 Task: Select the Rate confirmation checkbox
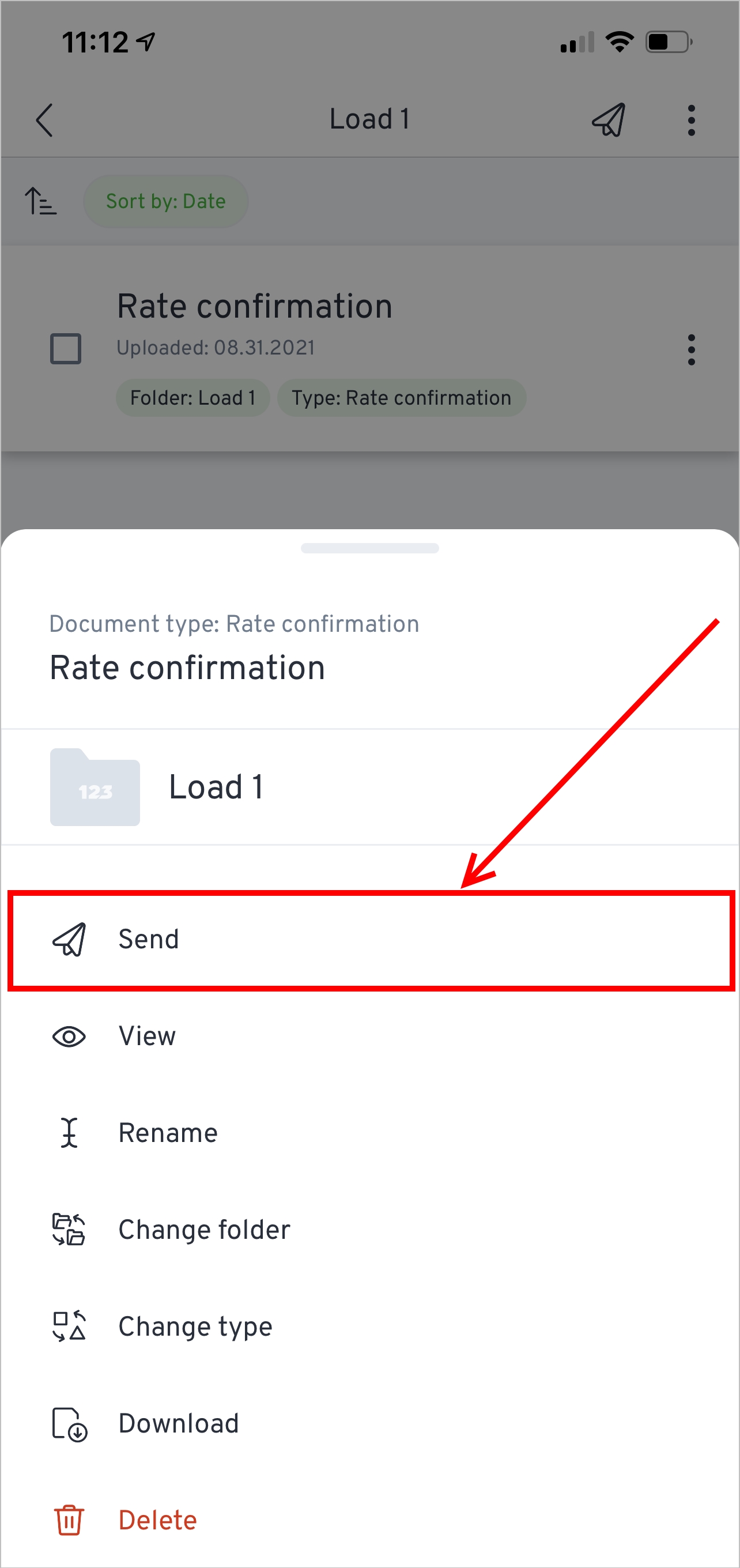66,349
